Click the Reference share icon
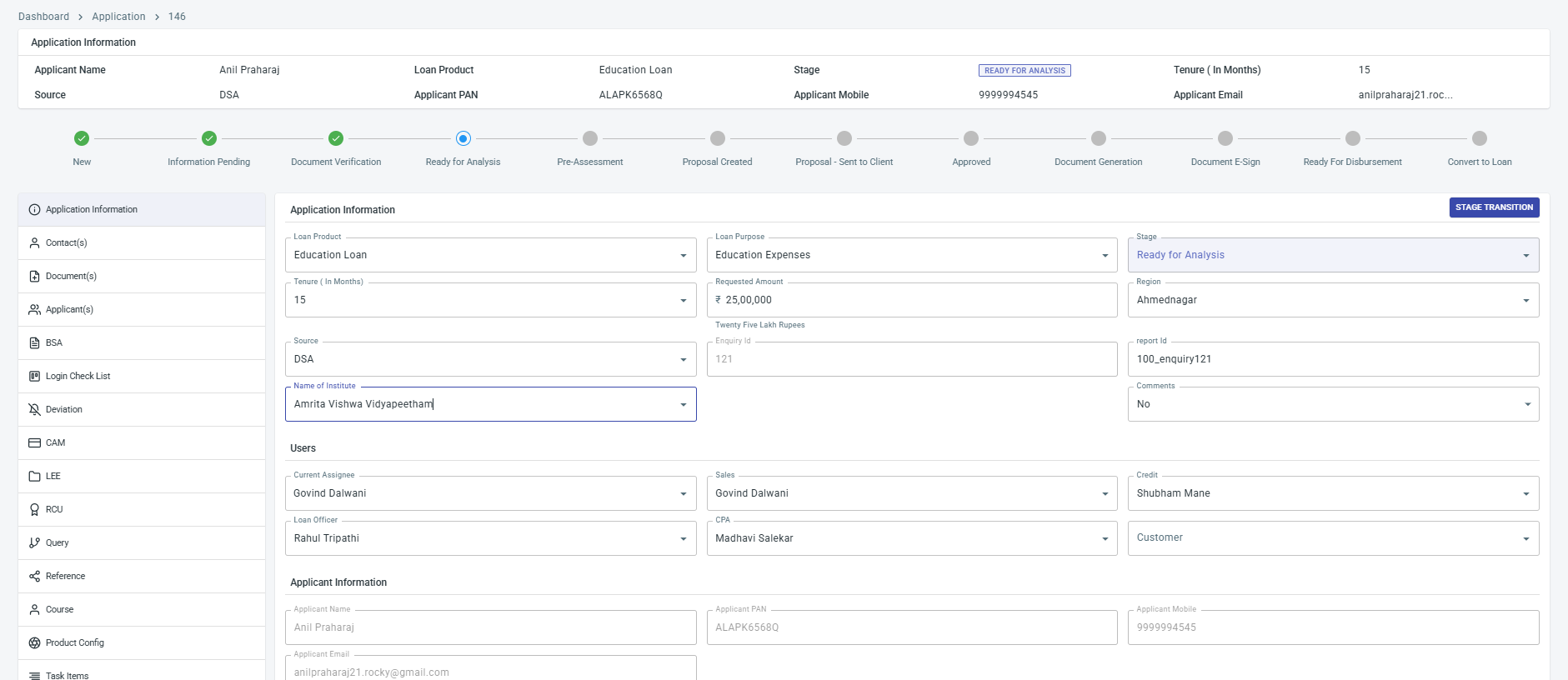 point(34,576)
